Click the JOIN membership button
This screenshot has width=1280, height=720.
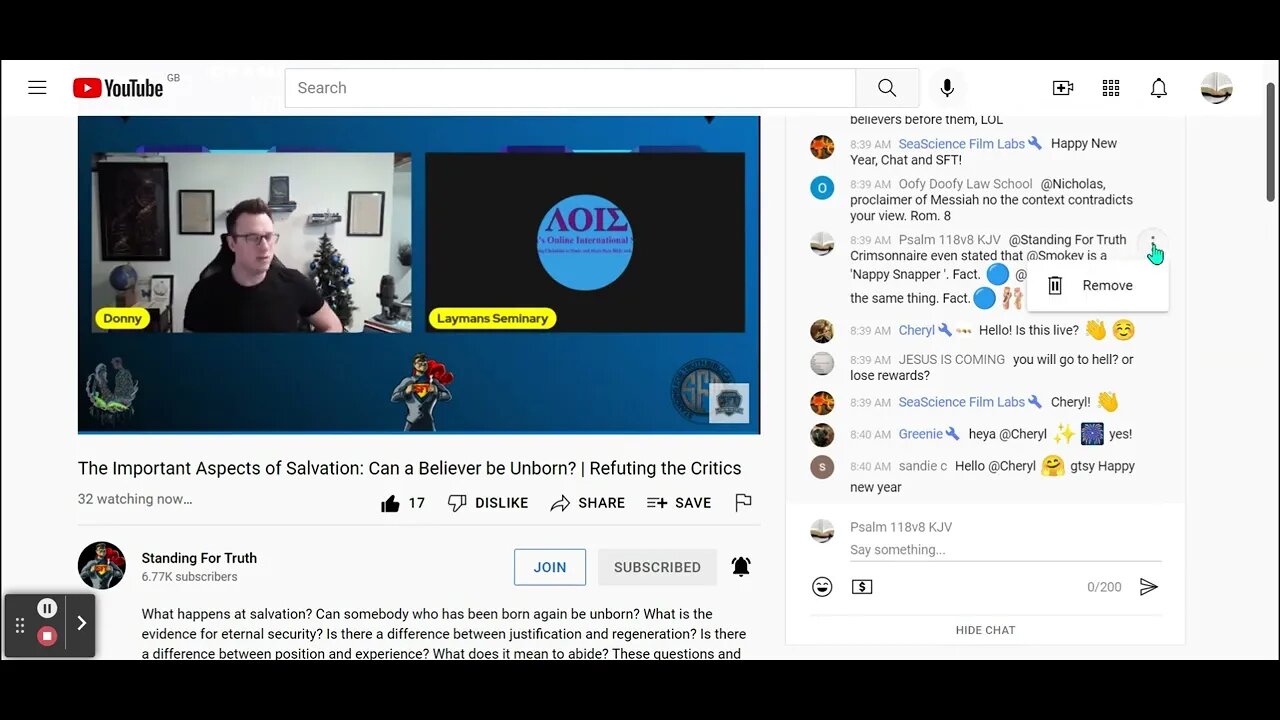coord(550,567)
